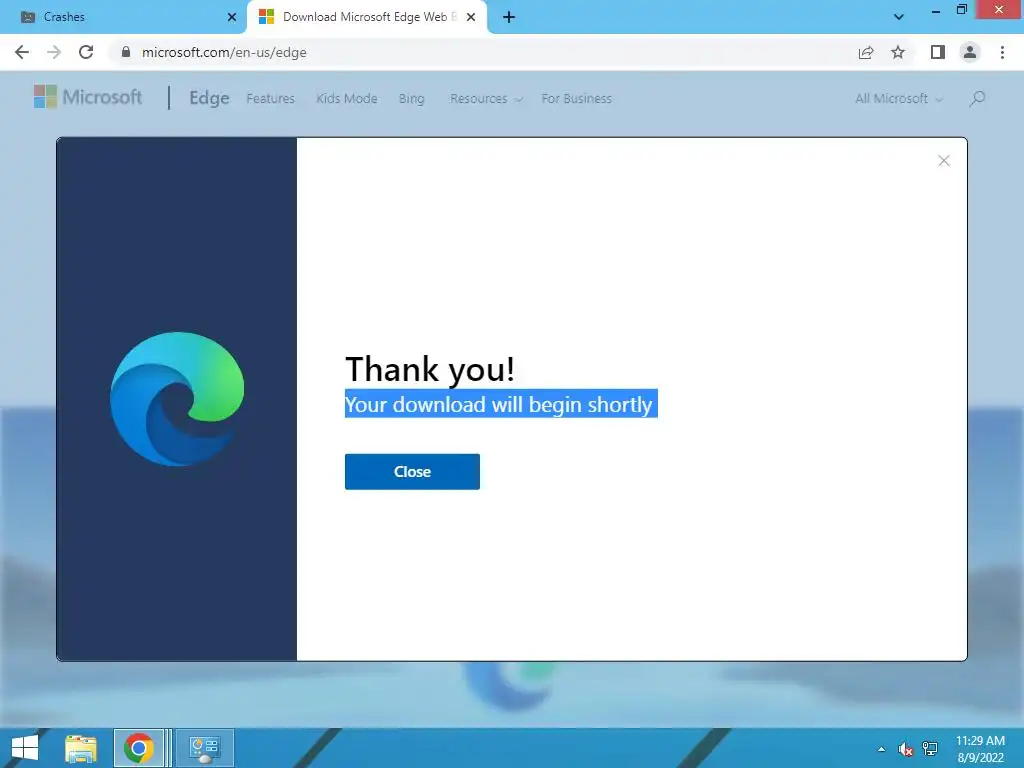Open the network tray icon

(x=930, y=749)
